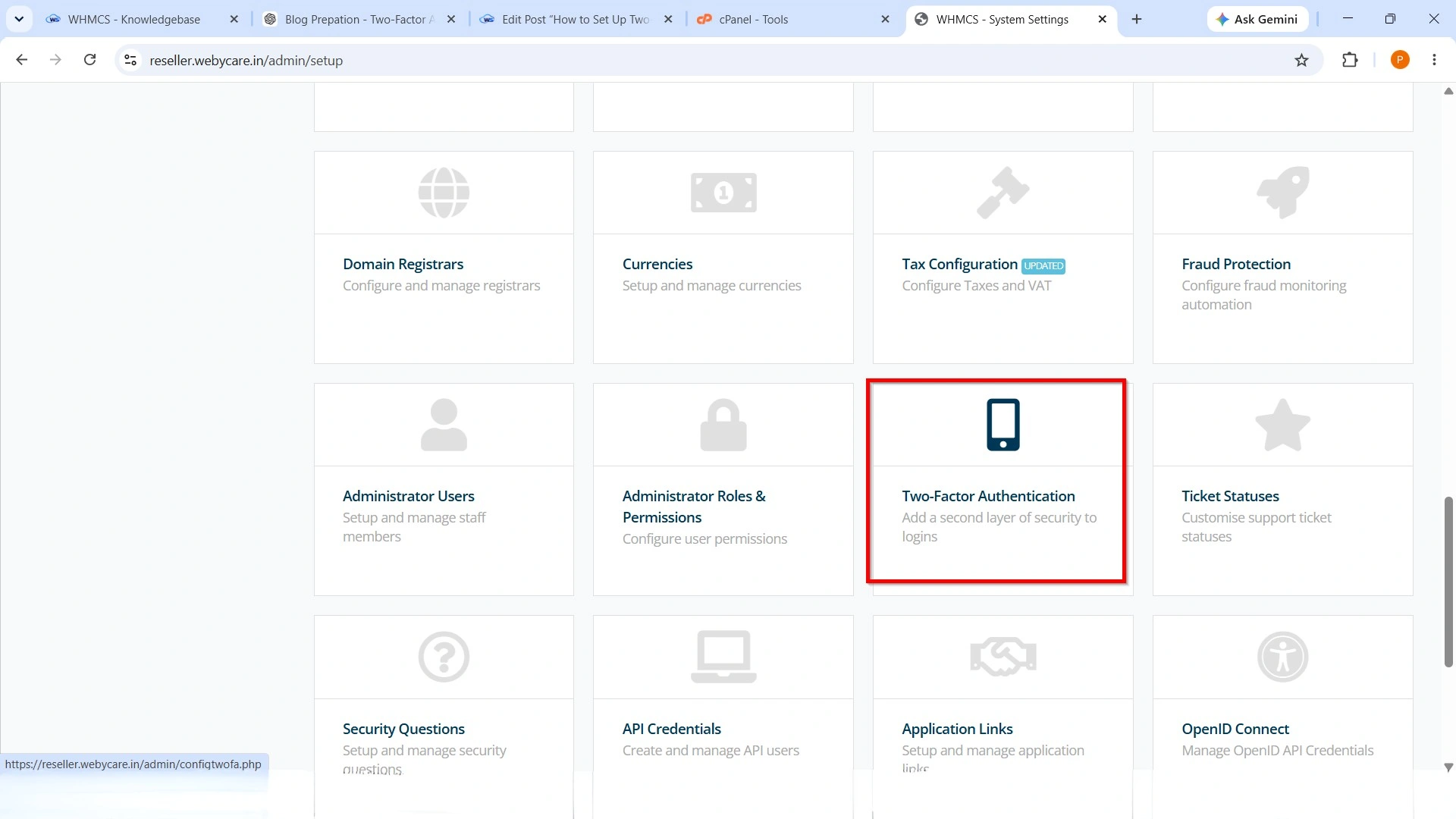The image size is (1456, 819).
Task: Bookmark this page with the star
Action: 1301,60
